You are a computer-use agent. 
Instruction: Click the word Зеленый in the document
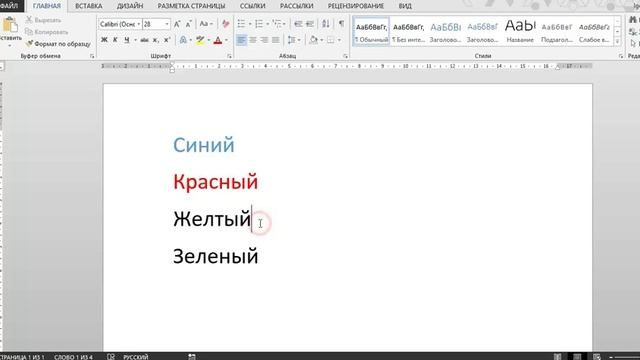pos(216,256)
